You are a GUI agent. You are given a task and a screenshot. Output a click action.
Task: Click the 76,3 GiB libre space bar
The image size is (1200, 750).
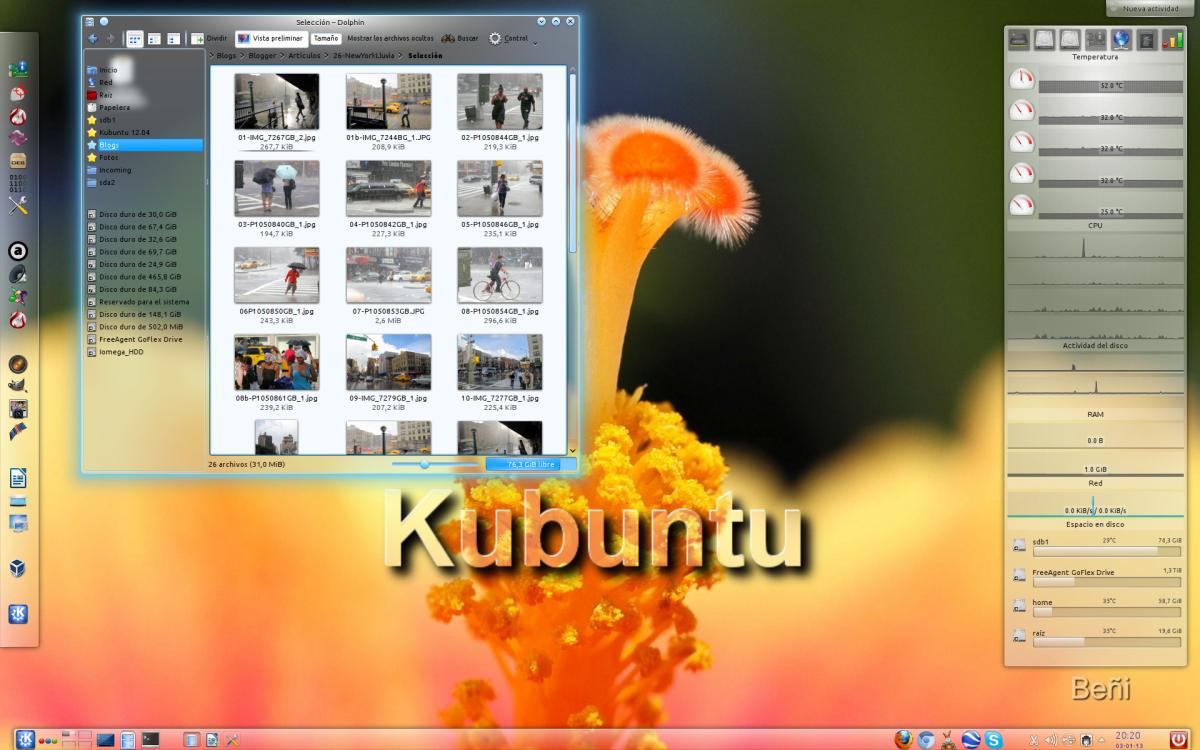(531, 464)
